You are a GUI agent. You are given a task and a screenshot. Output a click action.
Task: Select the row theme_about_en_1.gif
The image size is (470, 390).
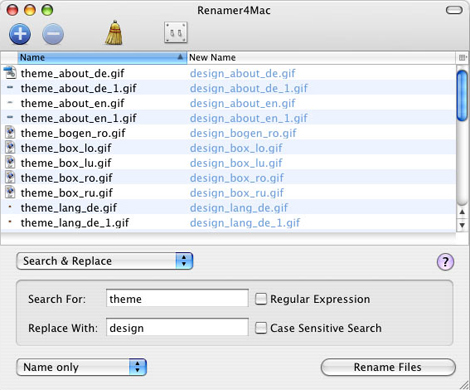pos(228,118)
